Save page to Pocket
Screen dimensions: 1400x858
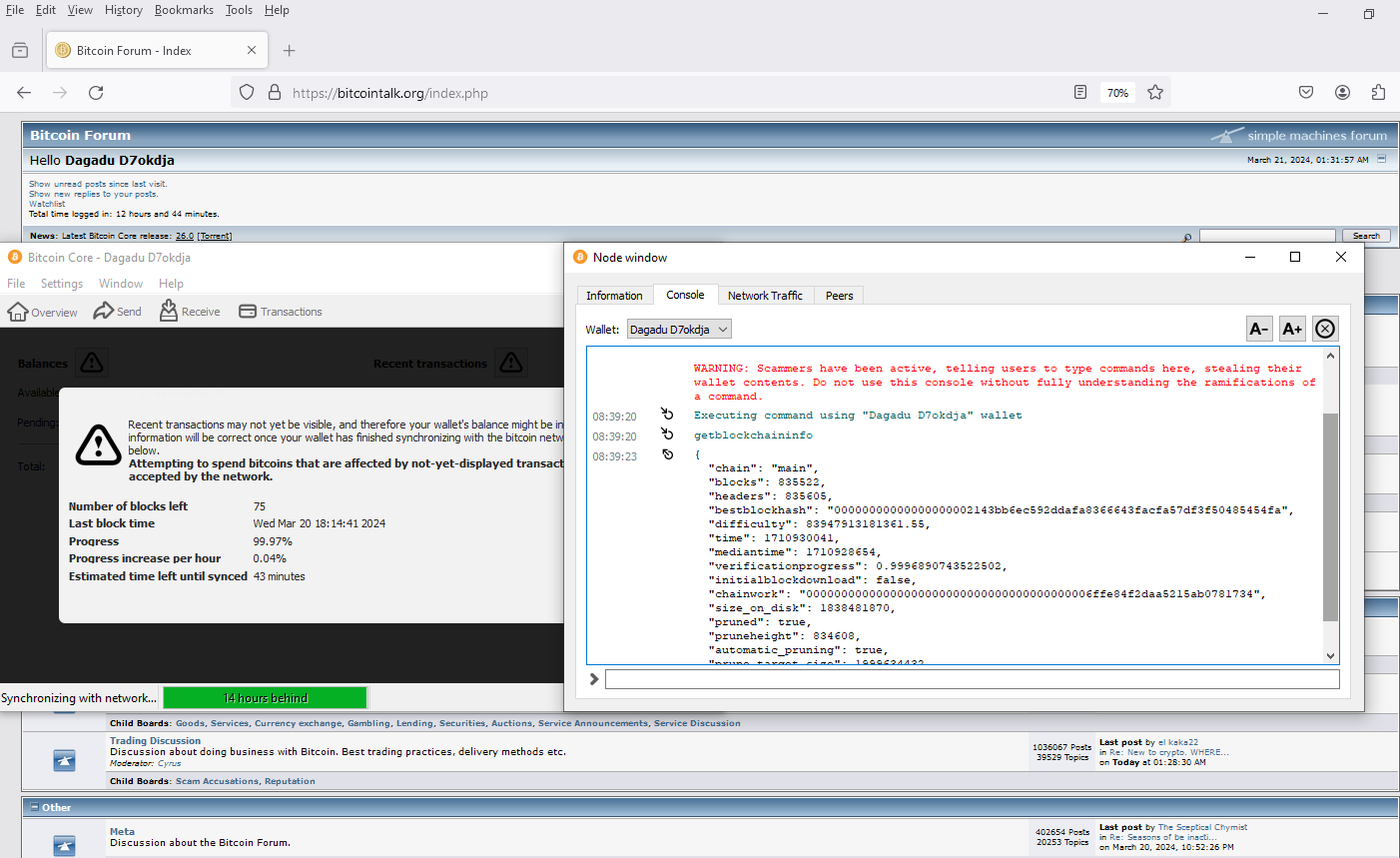pyautogui.click(x=1306, y=92)
